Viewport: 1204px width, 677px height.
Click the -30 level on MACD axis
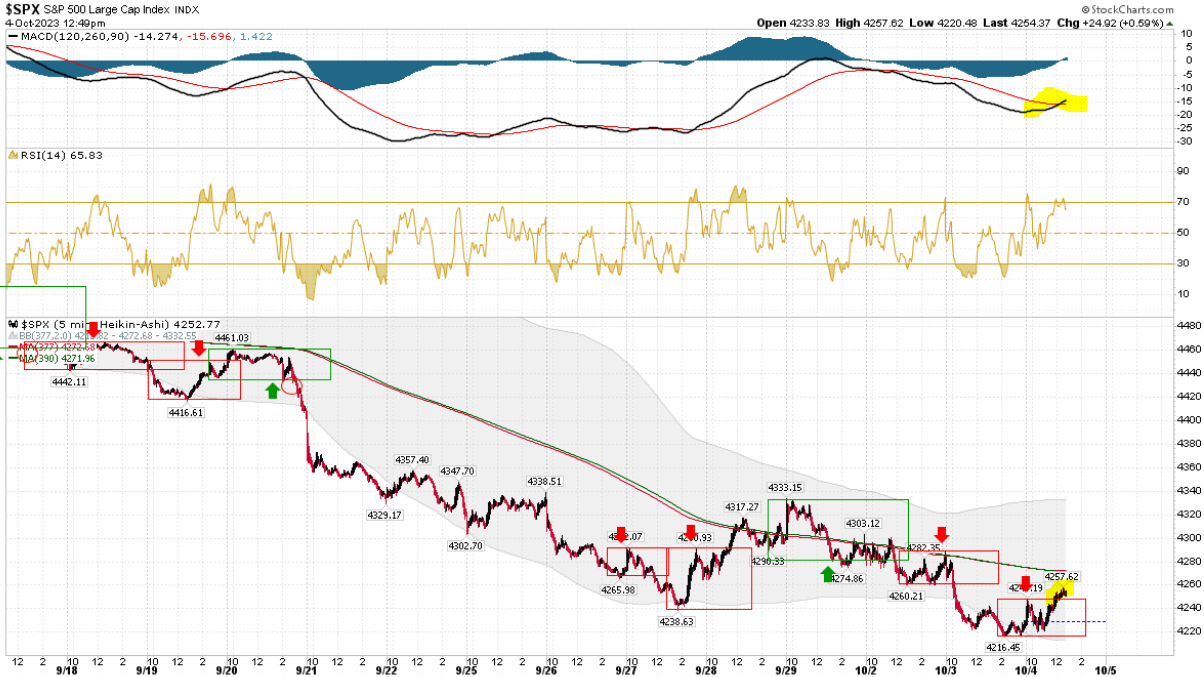(x=1187, y=140)
